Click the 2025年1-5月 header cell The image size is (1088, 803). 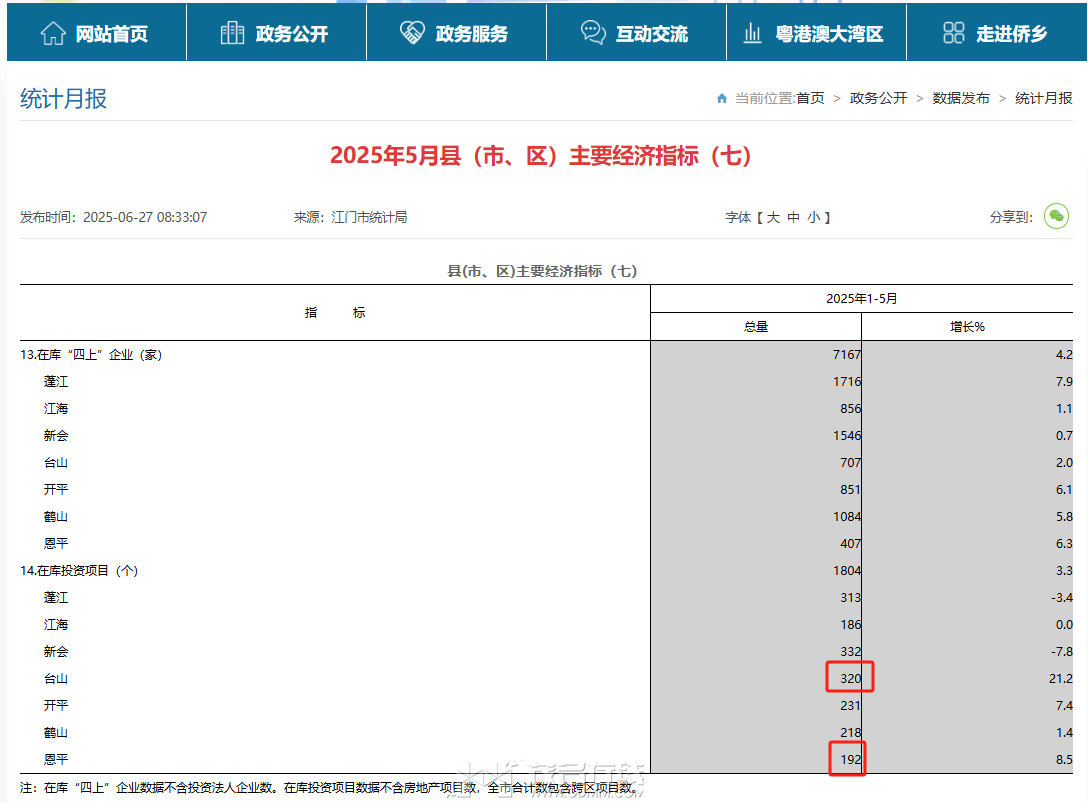coord(862,298)
